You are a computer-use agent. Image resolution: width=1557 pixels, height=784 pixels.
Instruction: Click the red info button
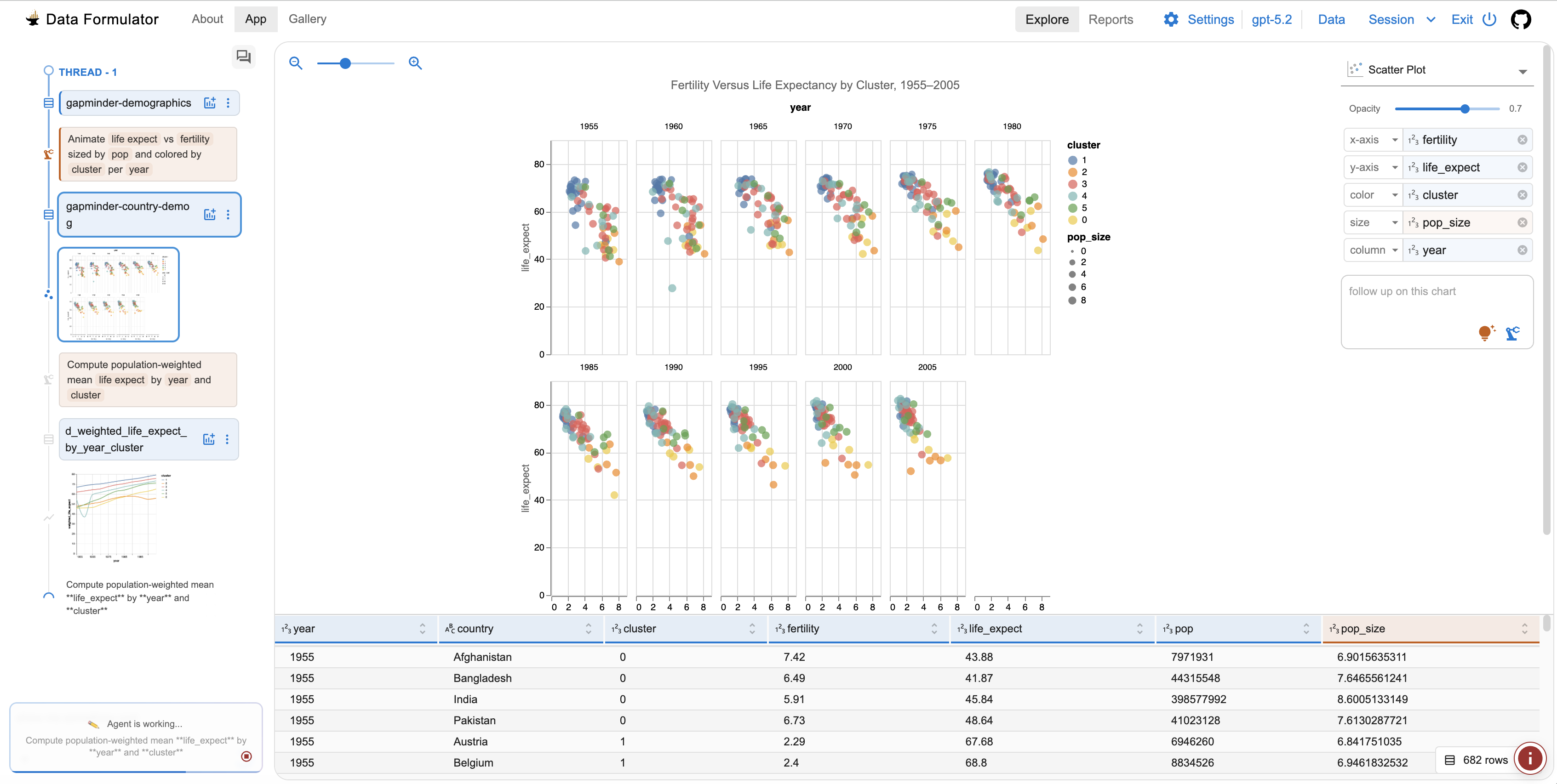(1530, 758)
